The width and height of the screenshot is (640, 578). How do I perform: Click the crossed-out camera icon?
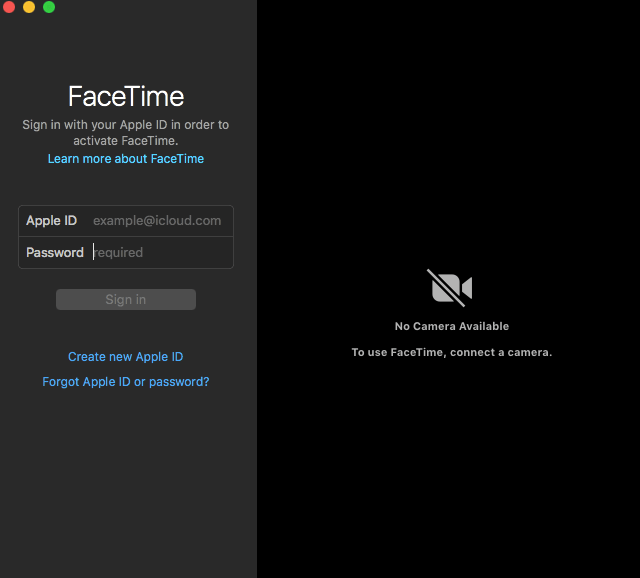(450, 288)
